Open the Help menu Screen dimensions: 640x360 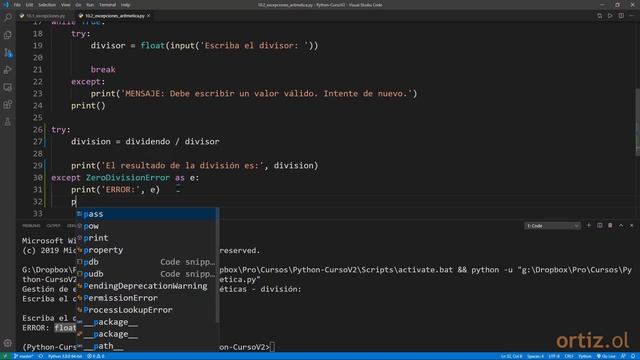(125, 5)
